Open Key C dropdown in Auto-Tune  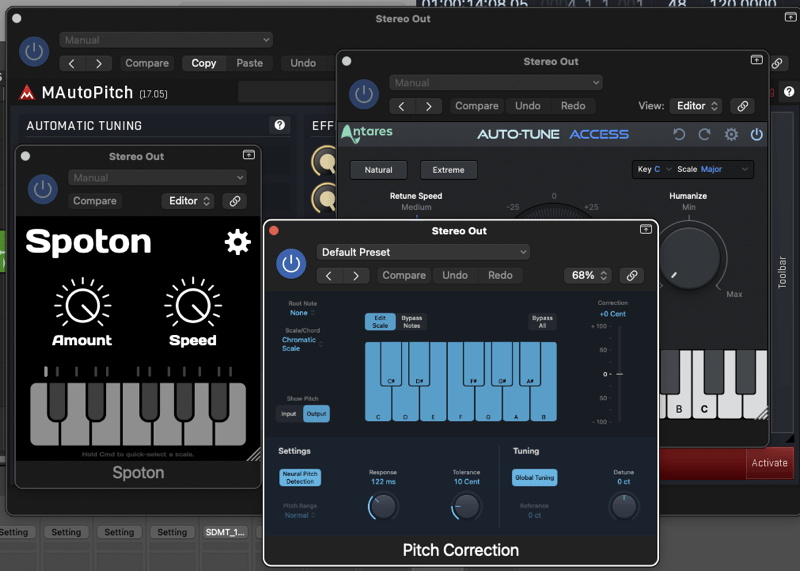point(654,169)
